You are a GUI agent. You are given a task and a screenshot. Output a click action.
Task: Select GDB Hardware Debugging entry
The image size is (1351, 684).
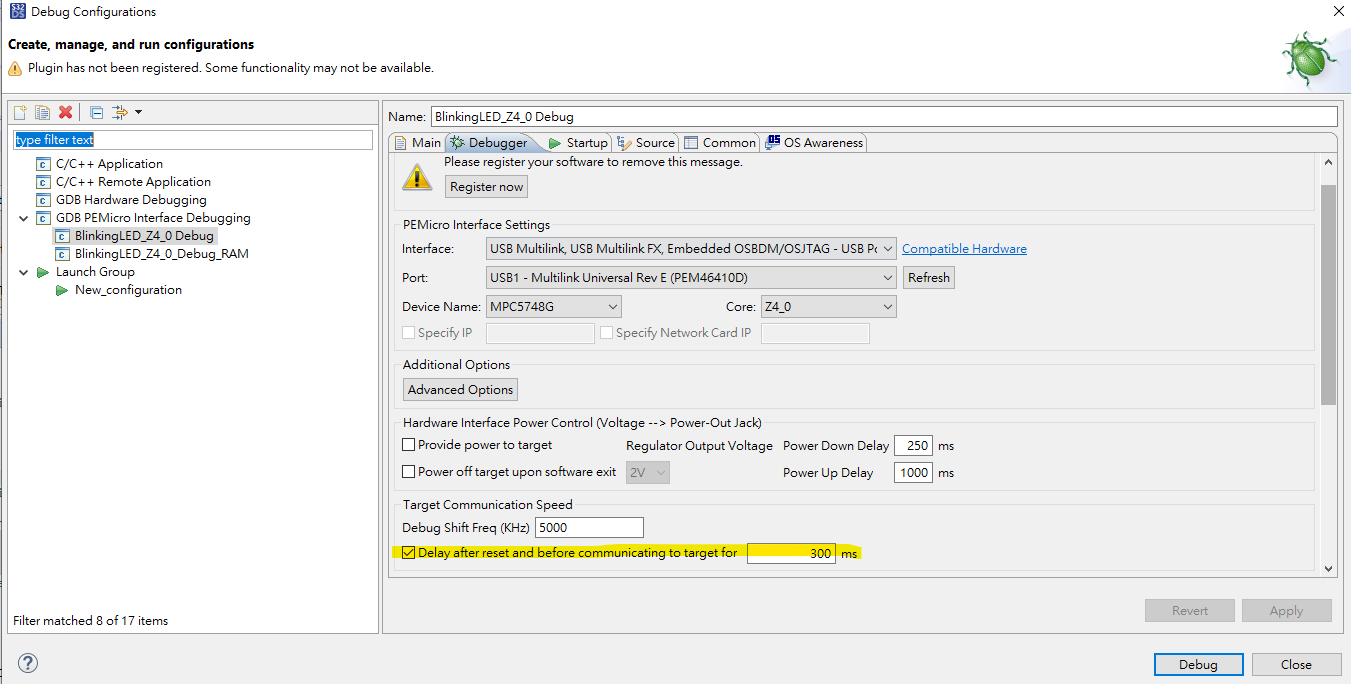[131, 200]
